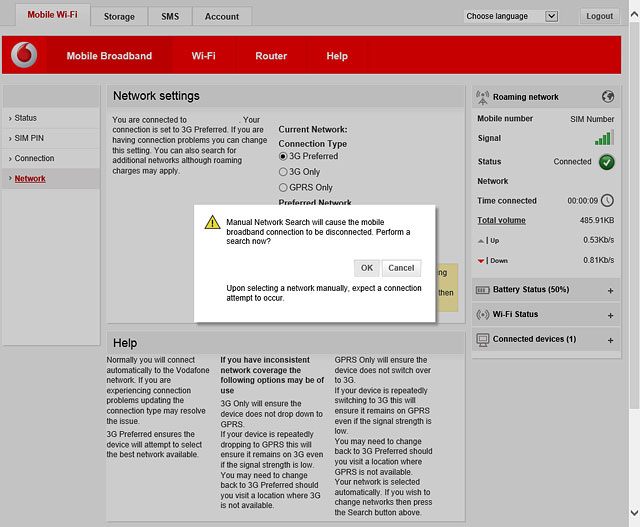
Task: Open the SIM PIN sidebar link
Action: [x=29, y=138]
